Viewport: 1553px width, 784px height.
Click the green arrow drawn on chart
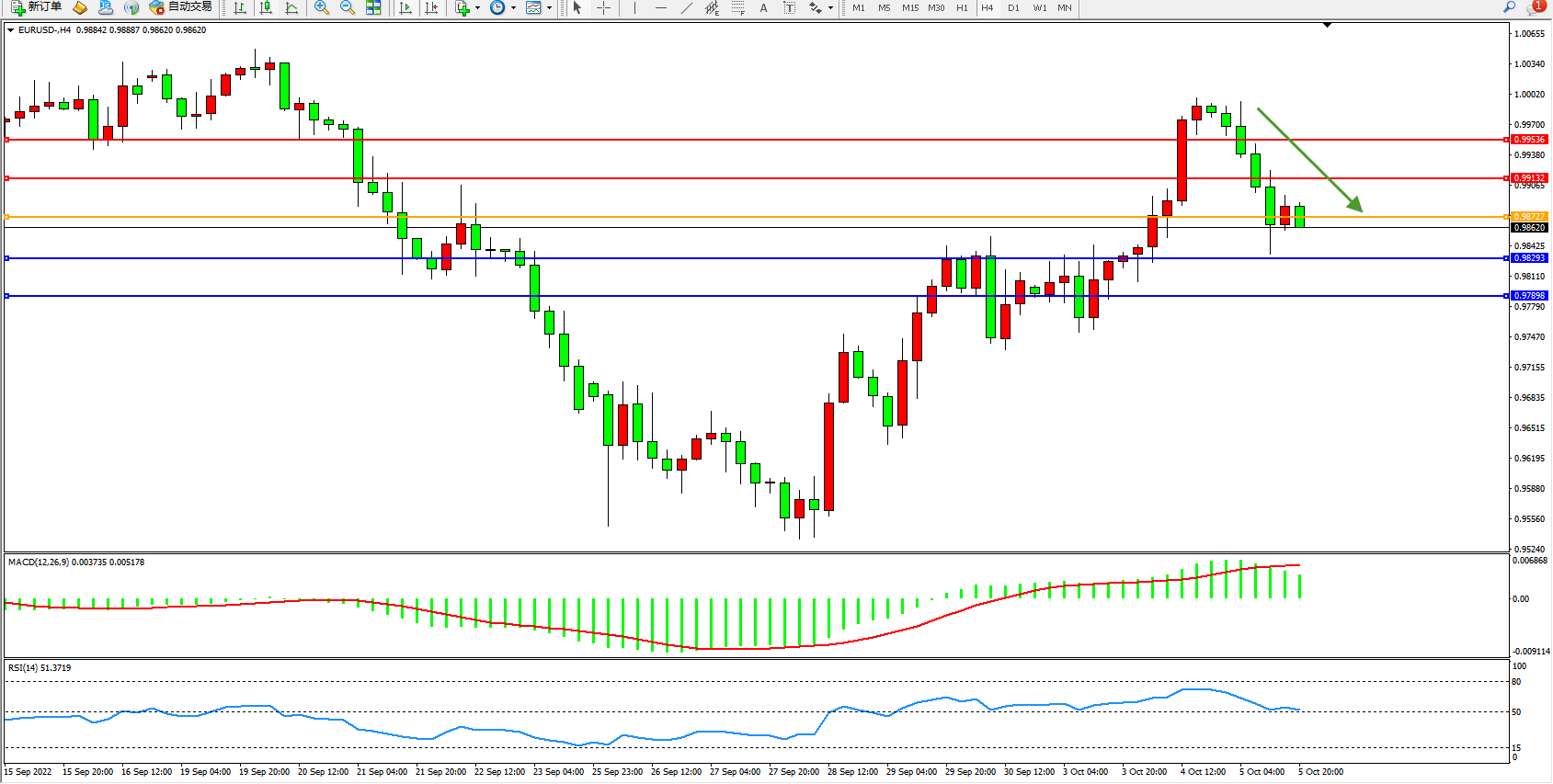[x=1309, y=160]
